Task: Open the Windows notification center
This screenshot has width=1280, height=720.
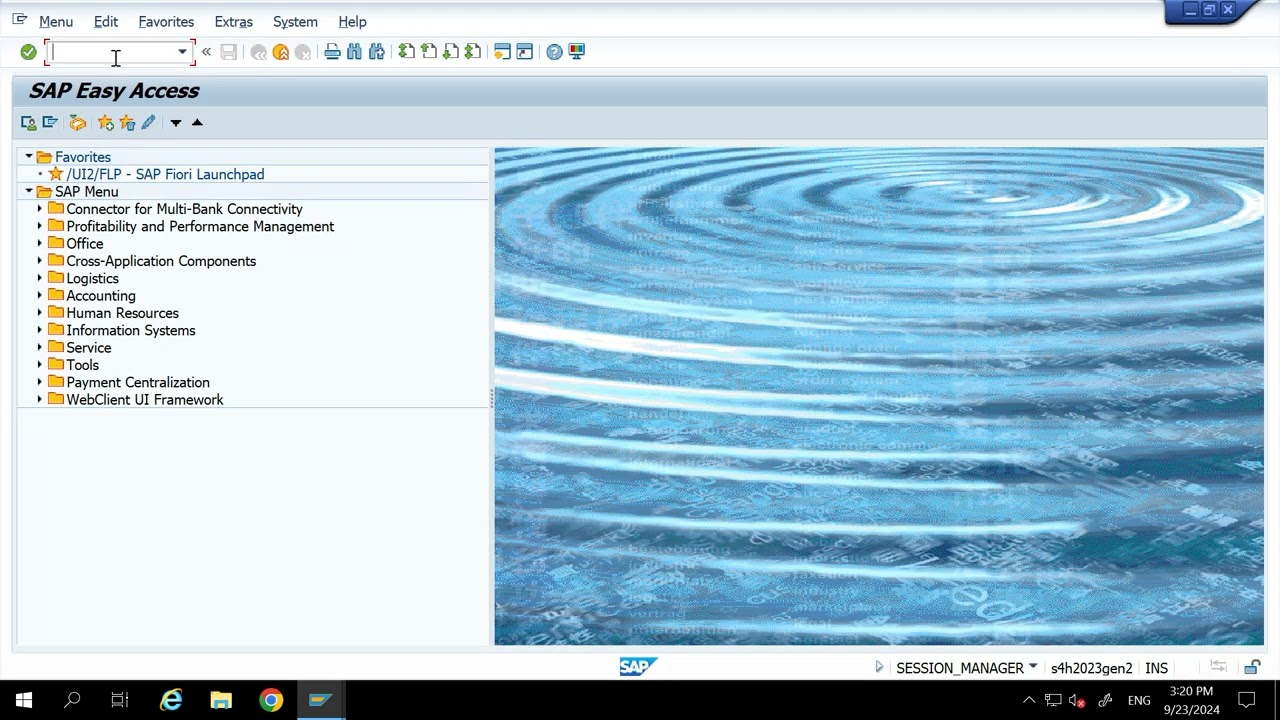Action: coord(1247,700)
